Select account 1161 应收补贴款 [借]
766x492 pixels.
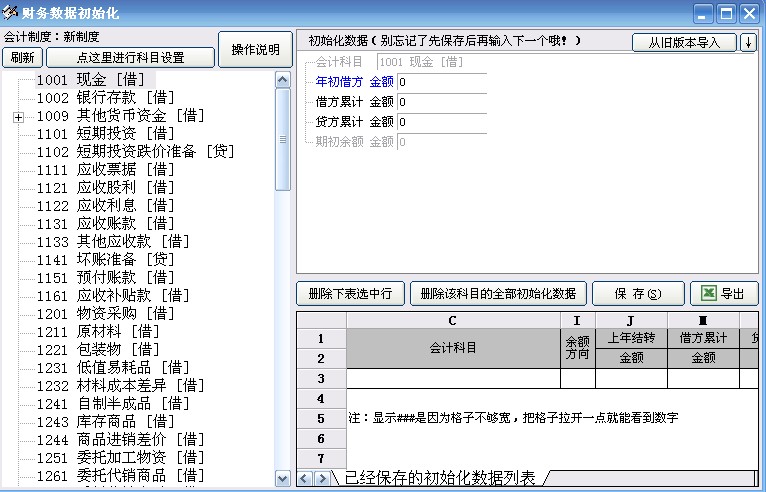tap(113, 296)
